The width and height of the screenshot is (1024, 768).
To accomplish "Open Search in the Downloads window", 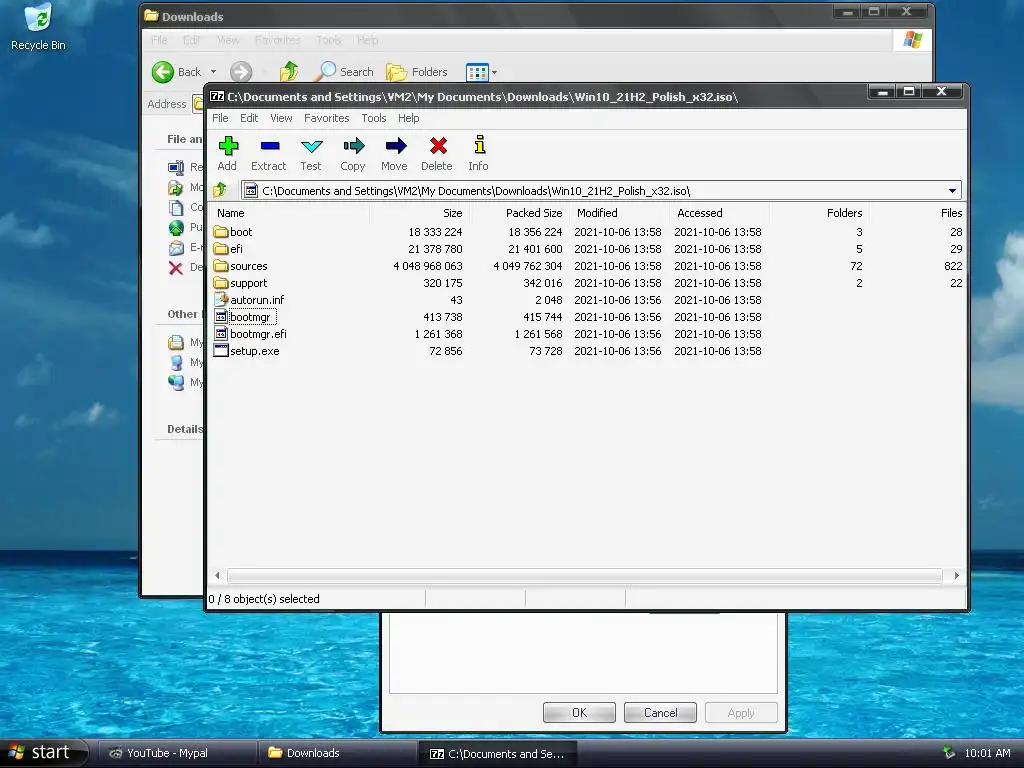I will tap(344, 72).
